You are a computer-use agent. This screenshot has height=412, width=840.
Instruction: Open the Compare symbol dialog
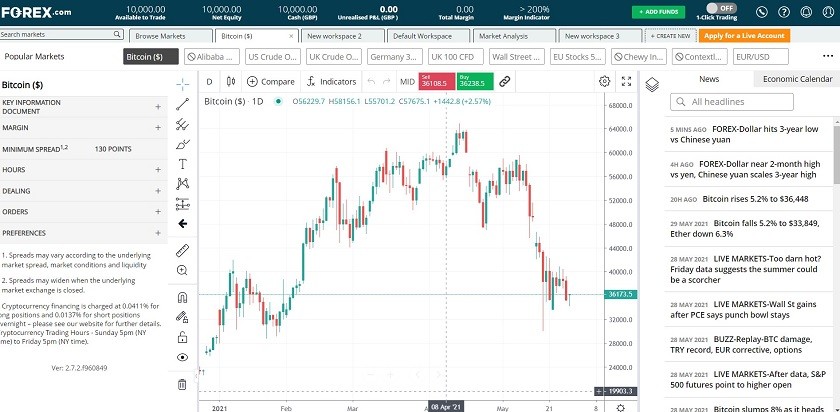(271, 81)
